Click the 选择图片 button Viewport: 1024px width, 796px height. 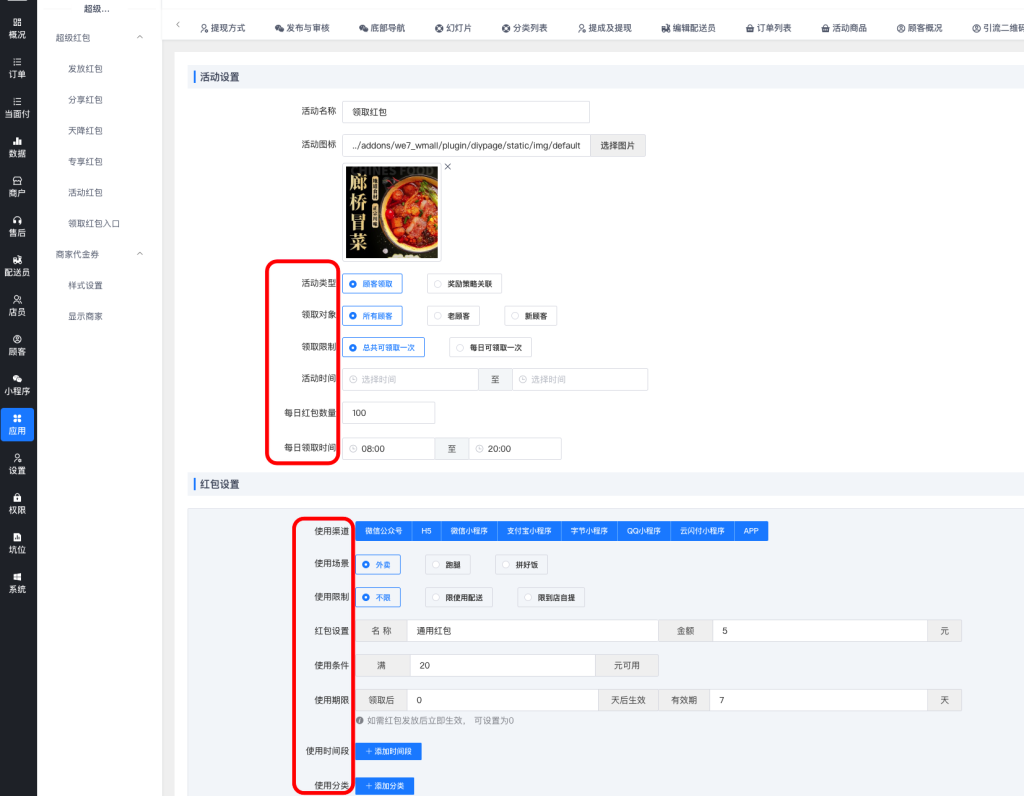coord(617,145)
